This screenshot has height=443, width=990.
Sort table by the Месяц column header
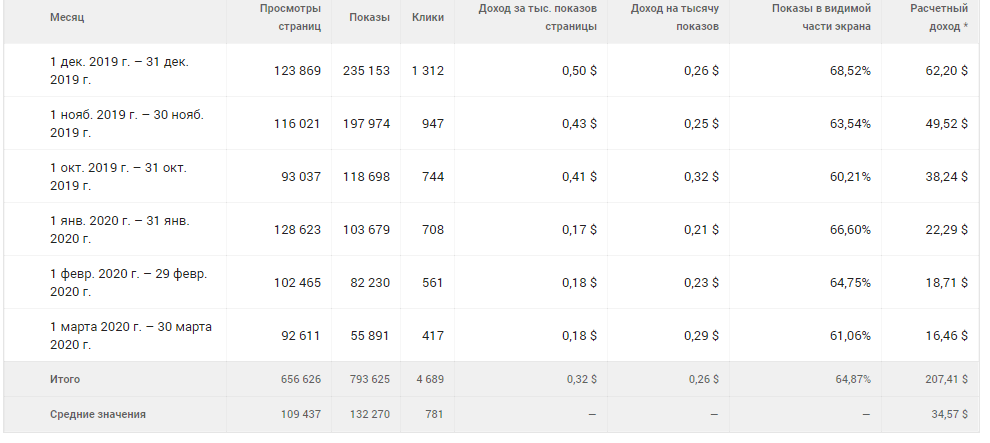click(67, 17)
